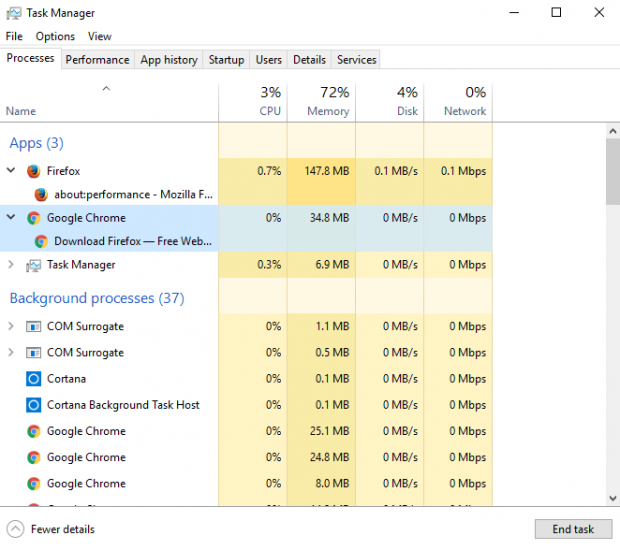Viewport: 620px width, 550px height.
Task: Click the Google Chrome app icon under Apps
Action: tap(33, 218)
